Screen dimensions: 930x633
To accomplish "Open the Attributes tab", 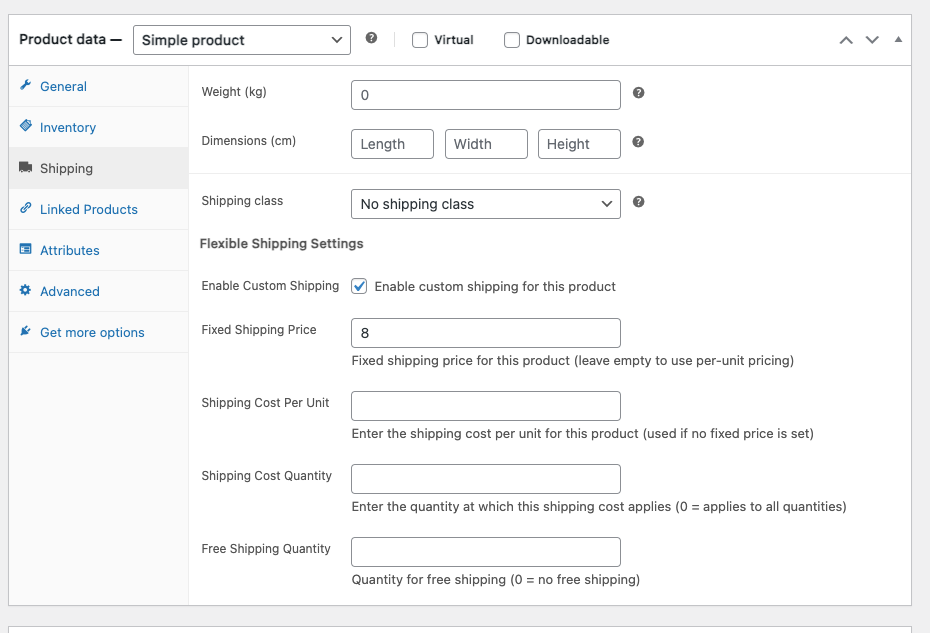I will (x=69, y=250).
